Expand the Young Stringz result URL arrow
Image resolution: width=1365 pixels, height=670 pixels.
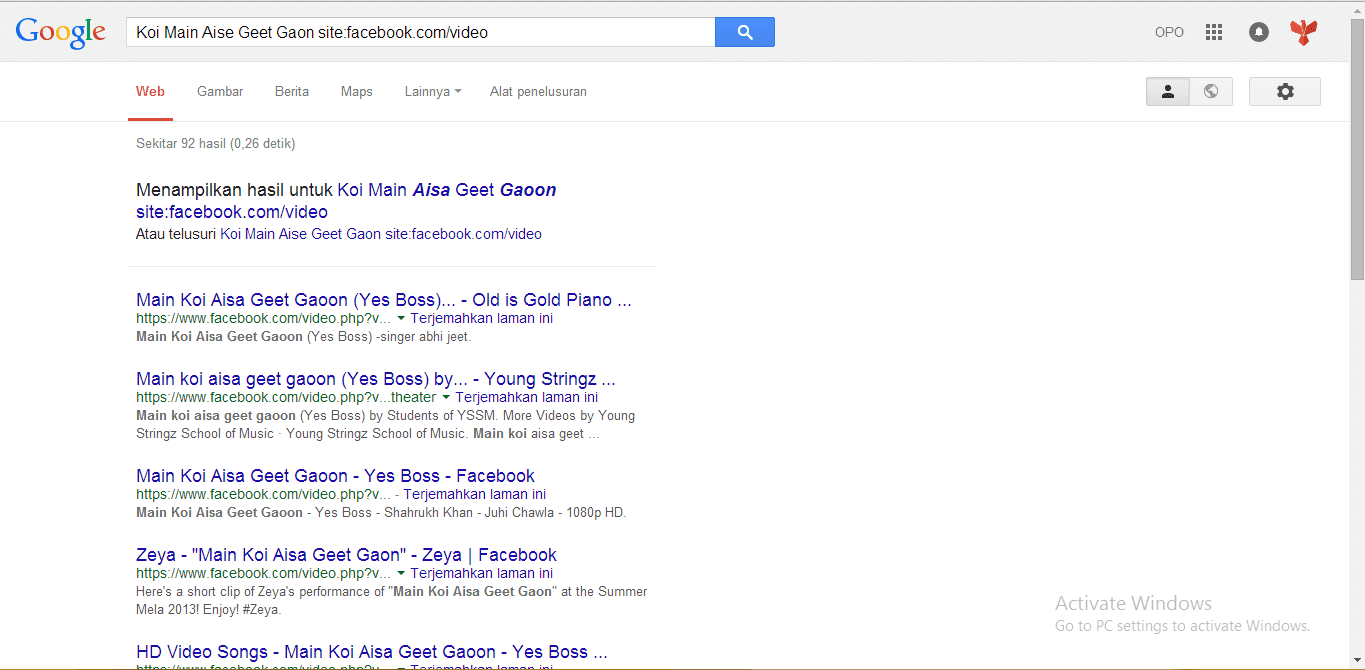(x=446, y=398)
